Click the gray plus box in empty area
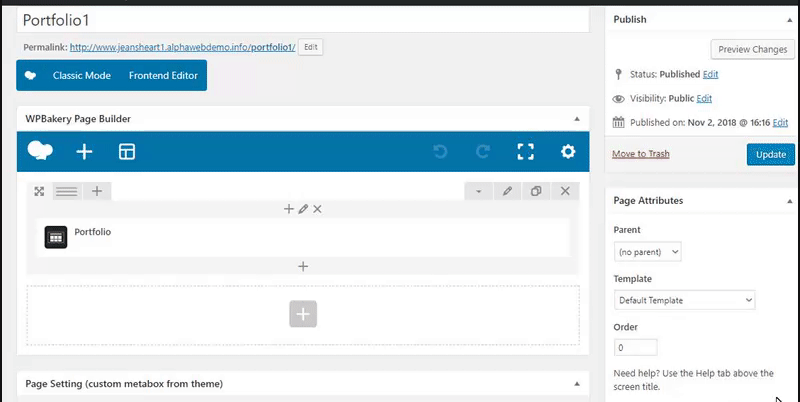800x402 pixels. click(303, 314)
